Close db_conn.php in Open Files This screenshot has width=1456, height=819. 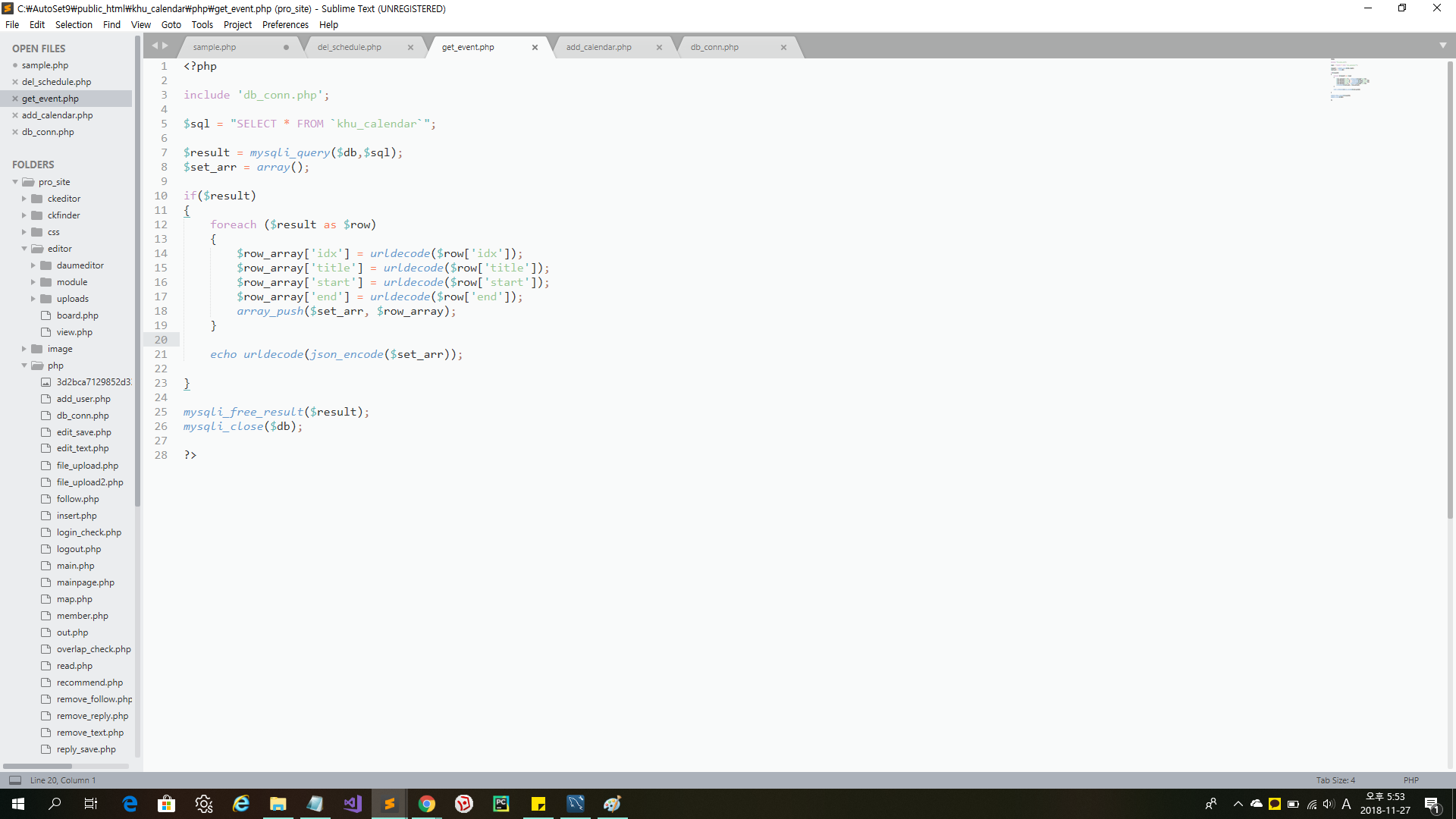15,132
